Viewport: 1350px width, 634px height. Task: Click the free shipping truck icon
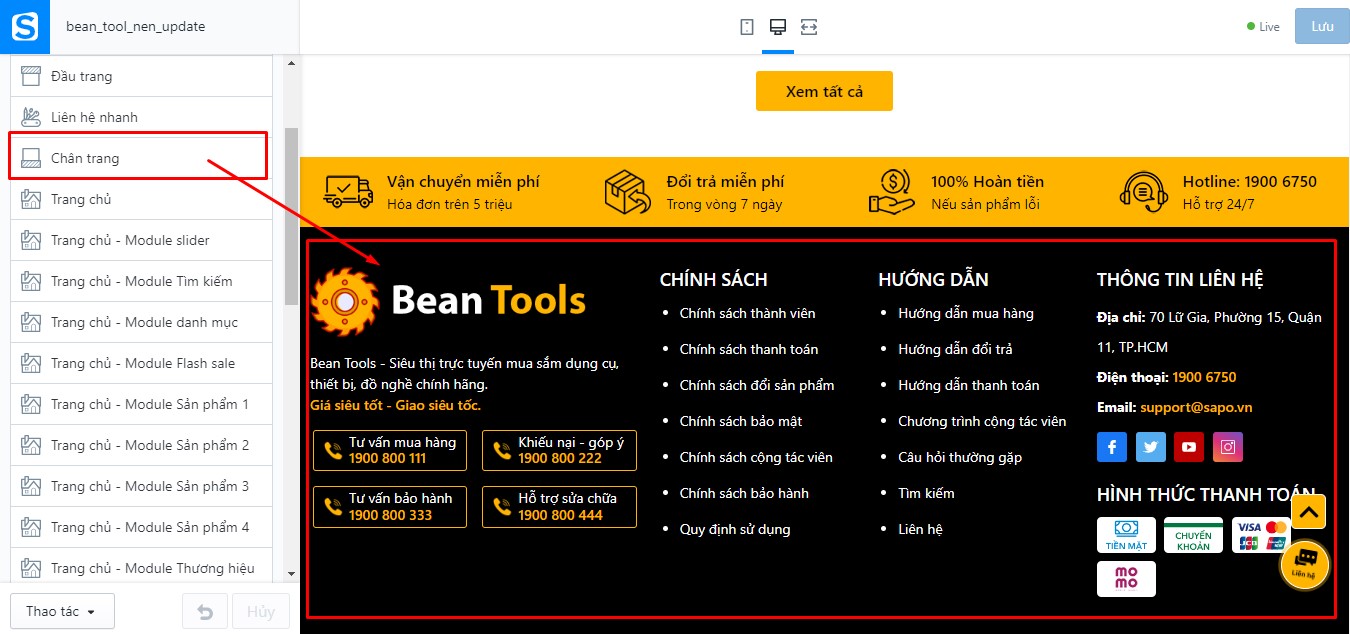click(x=348, y=191)
